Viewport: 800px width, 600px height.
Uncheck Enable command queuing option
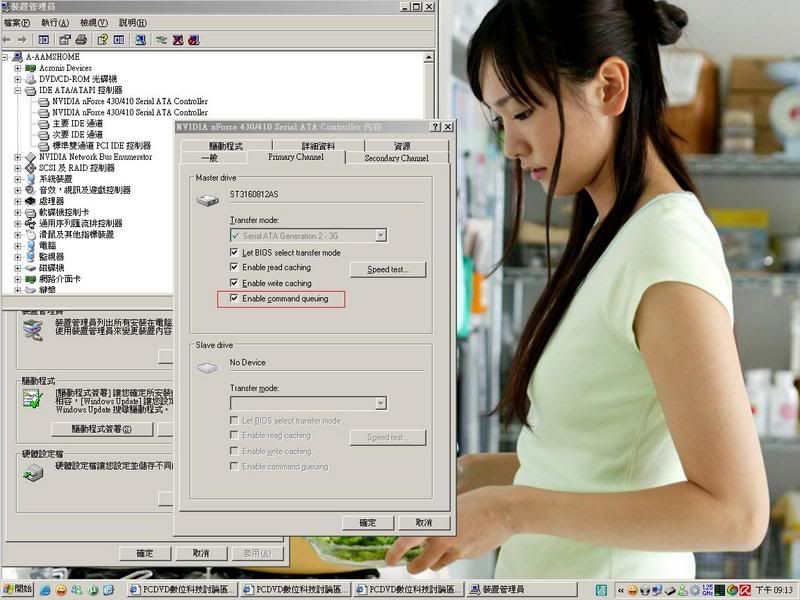click(234, 299)
